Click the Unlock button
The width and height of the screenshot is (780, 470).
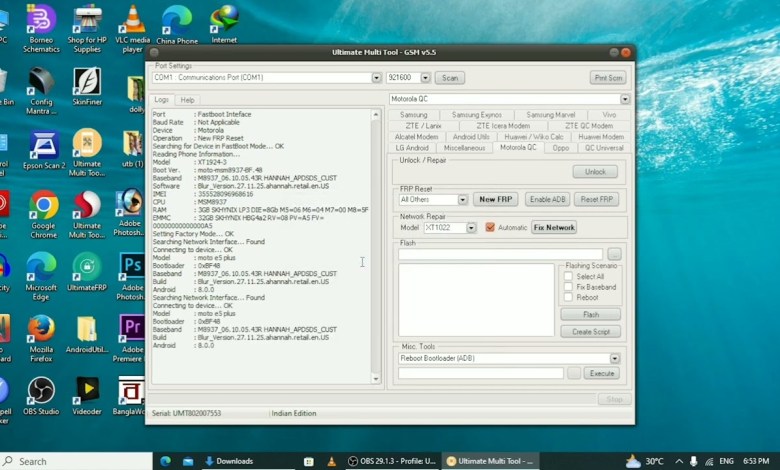tap(595, 172)
